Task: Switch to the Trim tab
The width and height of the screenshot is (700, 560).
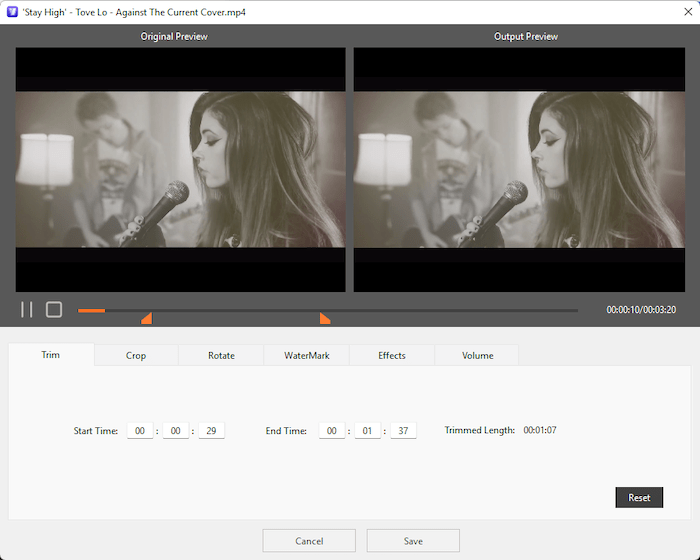Action: point(51,355)
